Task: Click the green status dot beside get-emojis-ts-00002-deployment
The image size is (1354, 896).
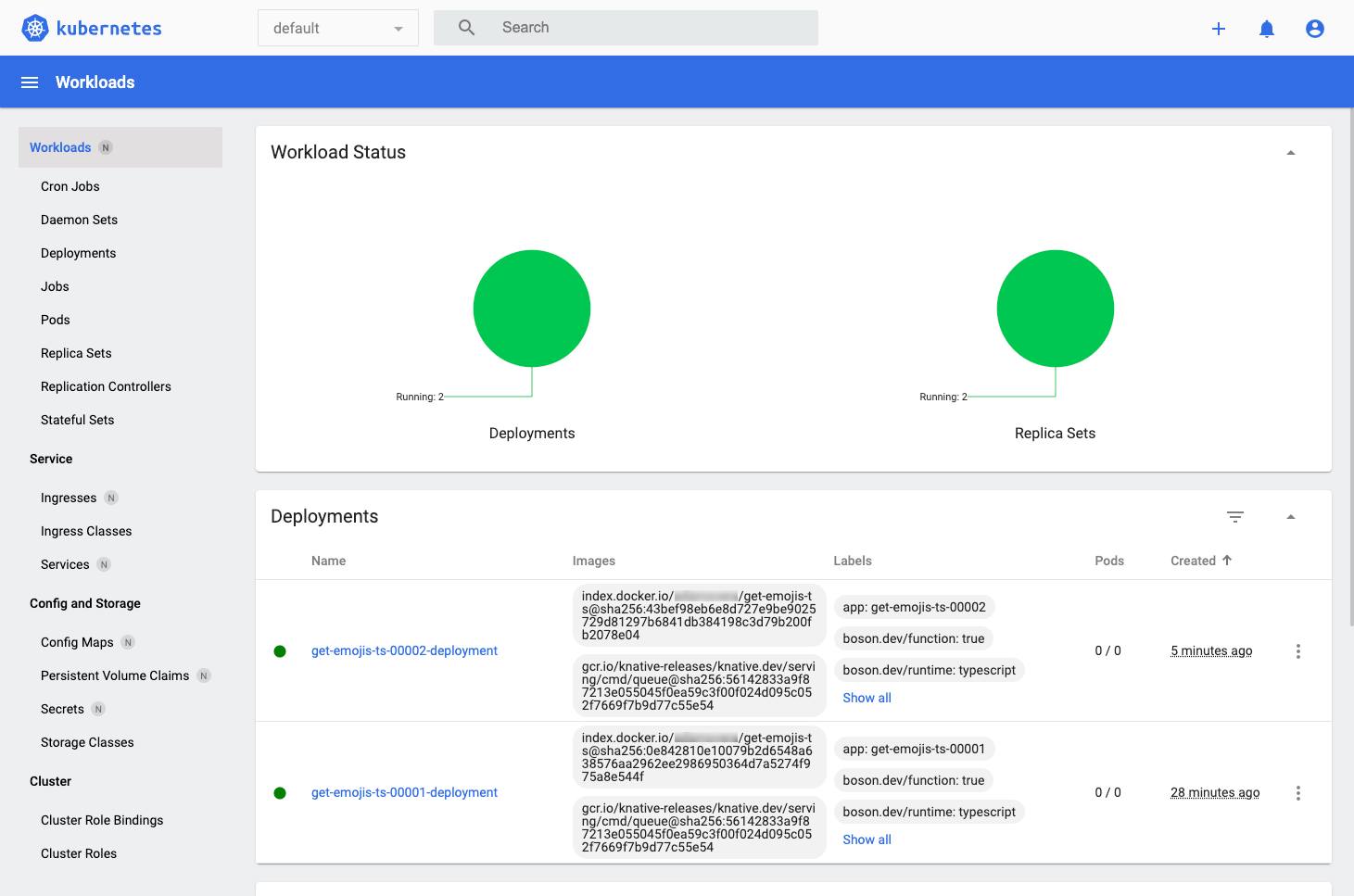Action: 280,650
